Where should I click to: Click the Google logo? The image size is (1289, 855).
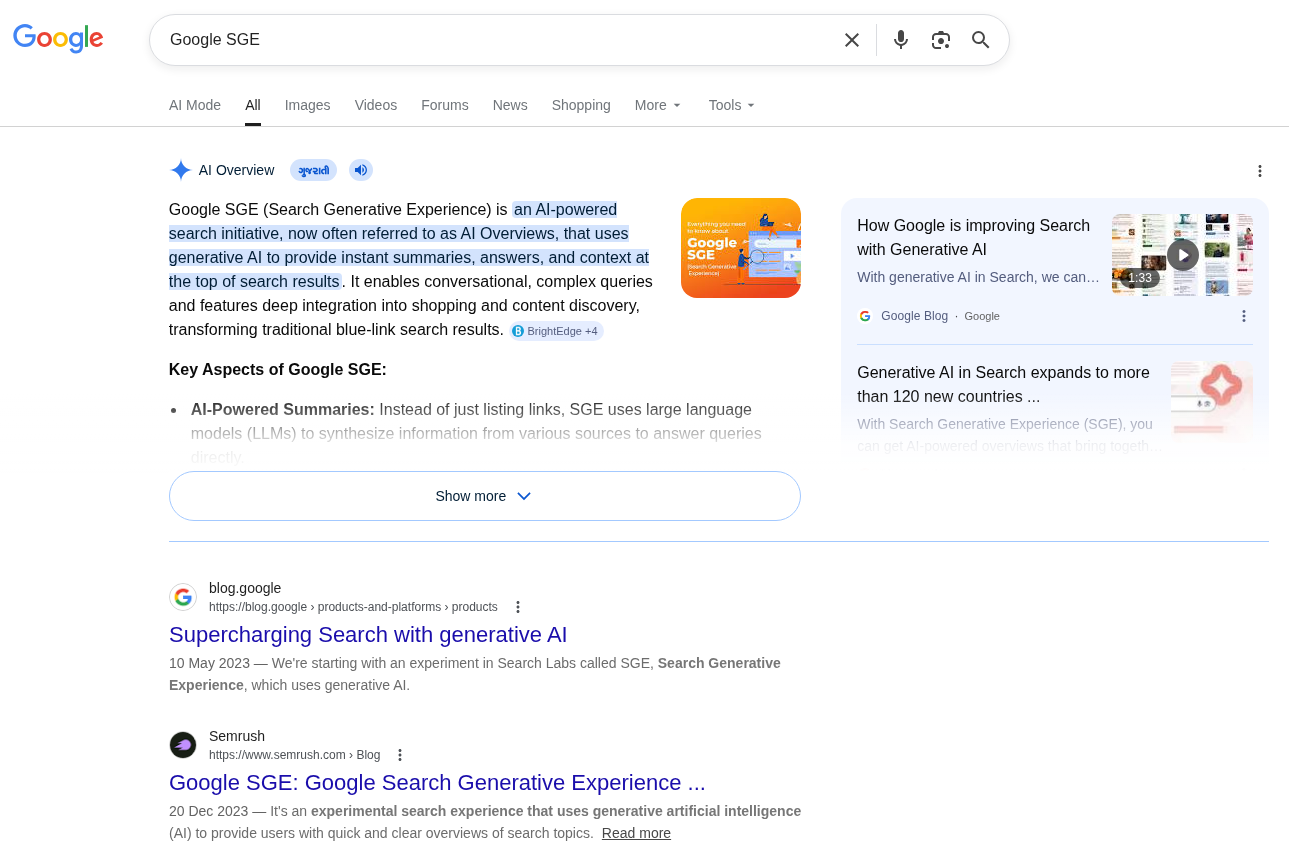pyautogui.click(x=58, y=38)
